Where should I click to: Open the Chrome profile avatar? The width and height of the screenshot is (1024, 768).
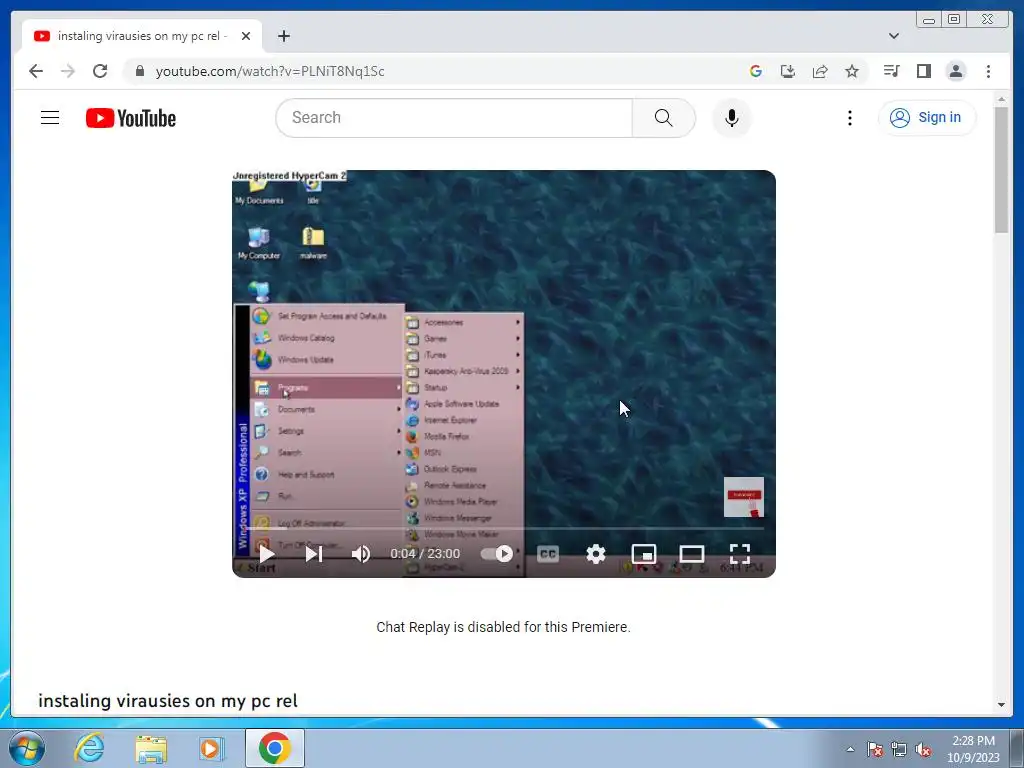click(x=956, y=71)
